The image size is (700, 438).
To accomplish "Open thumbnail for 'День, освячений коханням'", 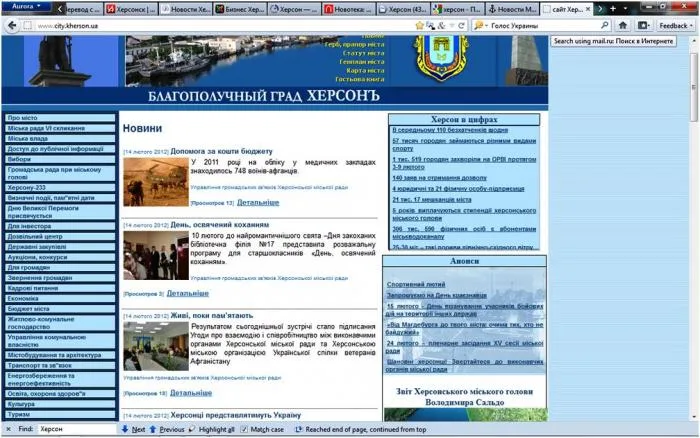I will coord(156,255).
